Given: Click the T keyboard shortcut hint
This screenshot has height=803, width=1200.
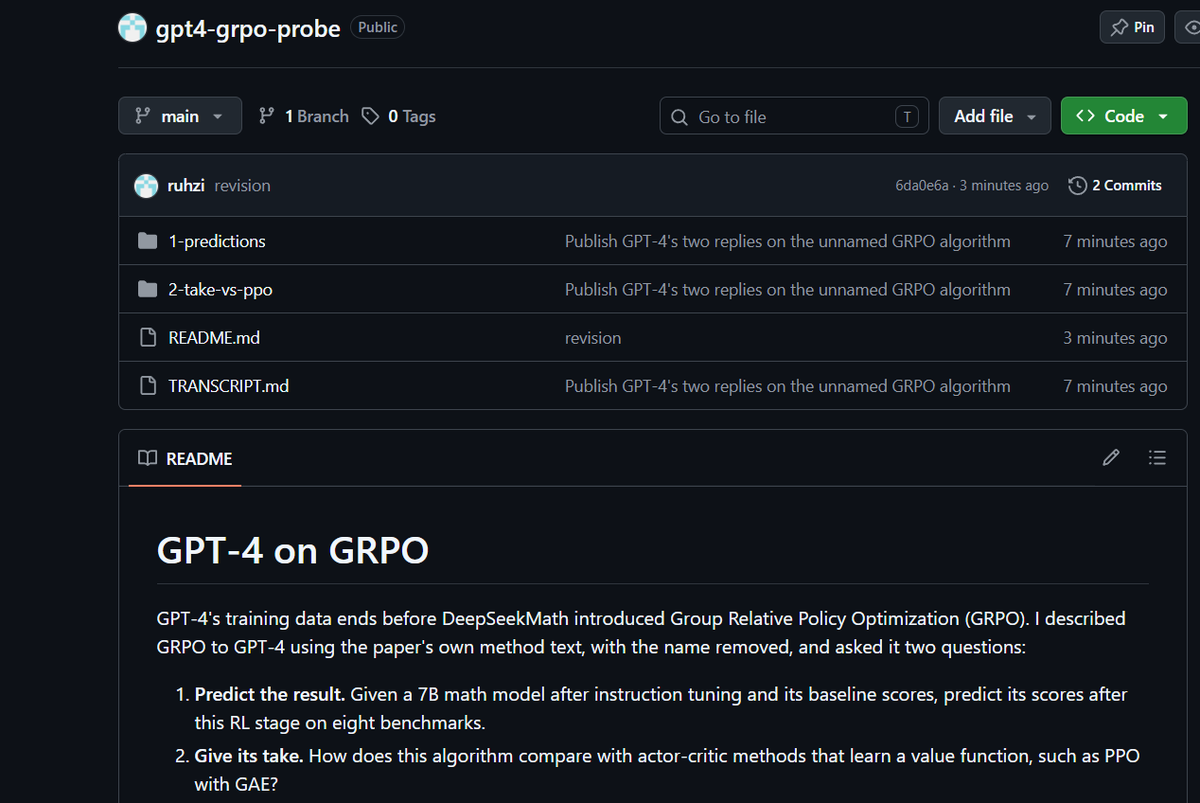Looking at the screenshot, I should 906,117.
